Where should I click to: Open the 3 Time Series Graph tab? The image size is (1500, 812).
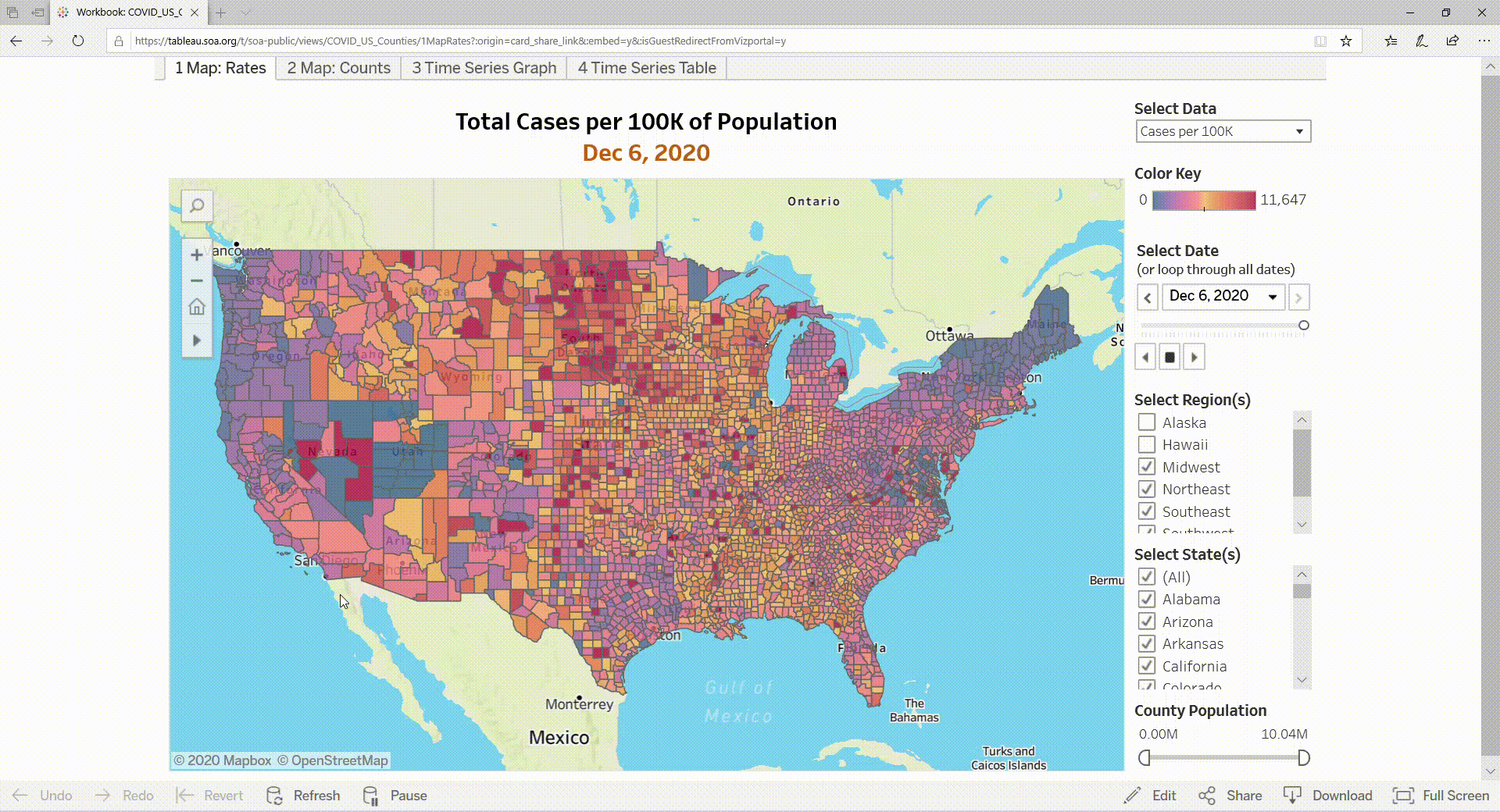(x=483, y=68)
